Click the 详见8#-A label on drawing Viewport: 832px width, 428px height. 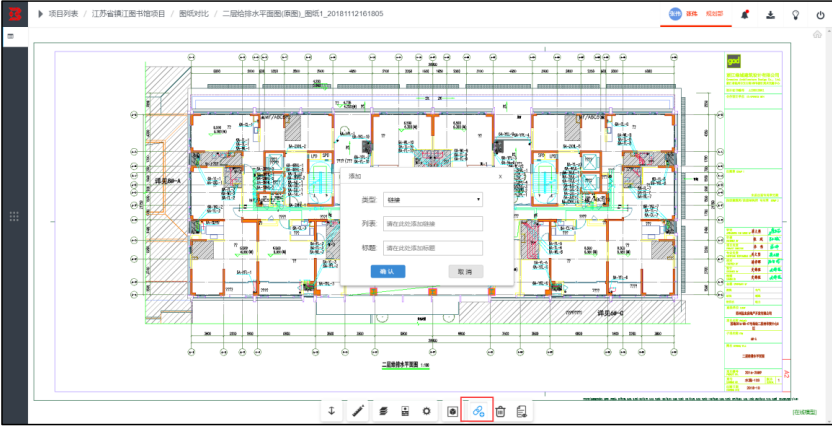coord(168,181)
